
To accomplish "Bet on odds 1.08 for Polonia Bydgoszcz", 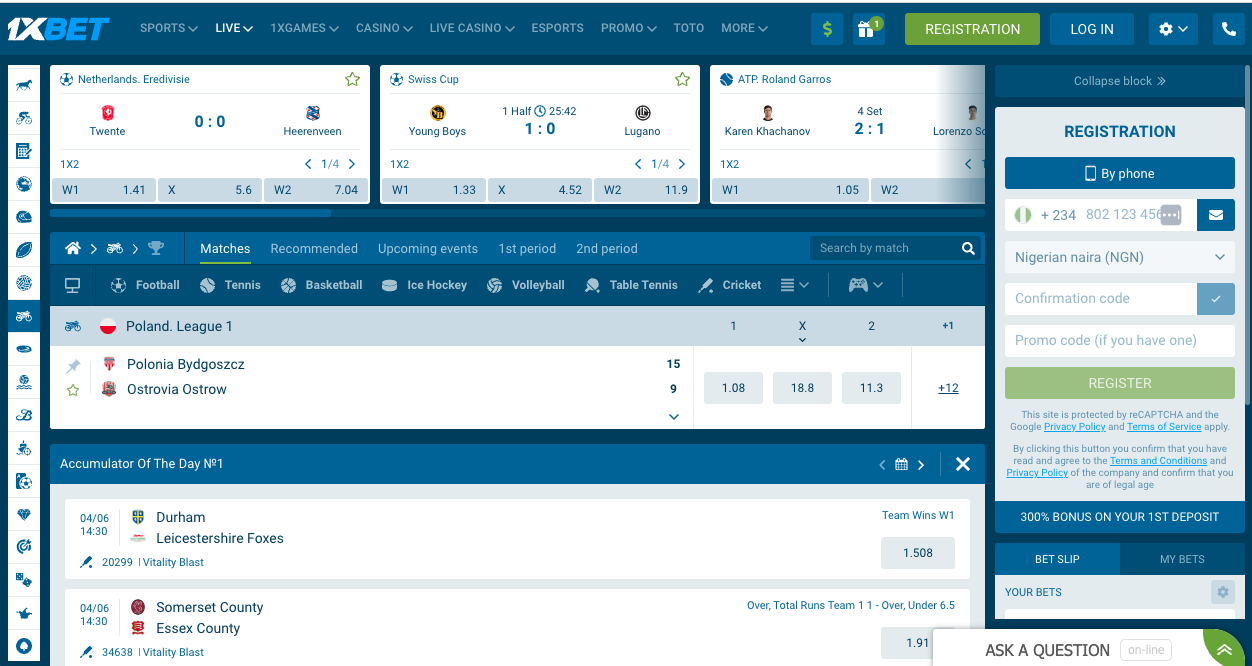I will click(733, 388).
